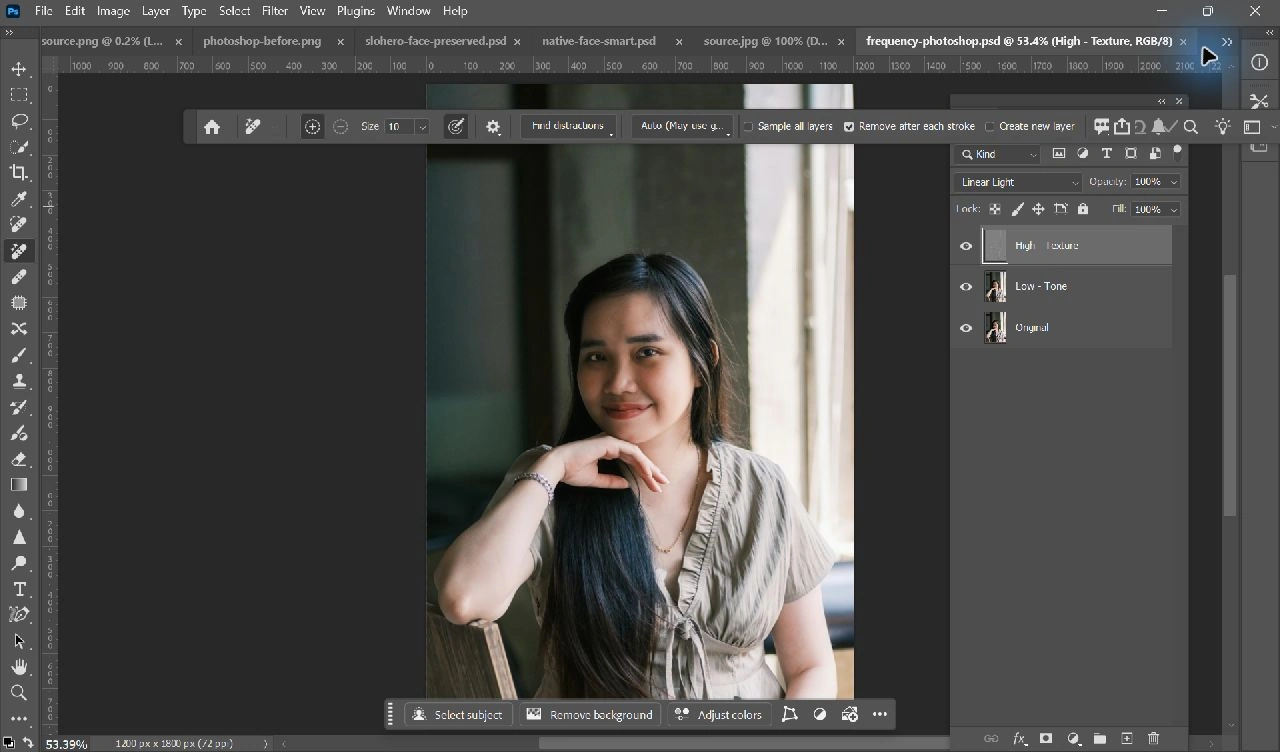Screen dimensions: 1280x752
Task: Enable Sample all layers checkbox
Action: [748, 127]
